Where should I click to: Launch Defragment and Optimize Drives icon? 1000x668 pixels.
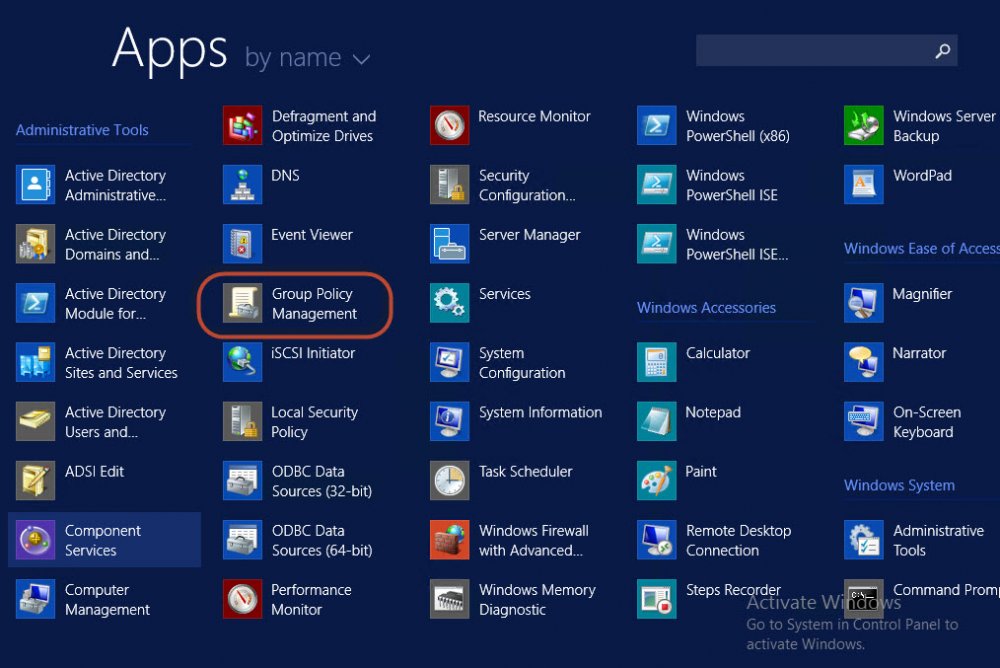click(242, 126)
